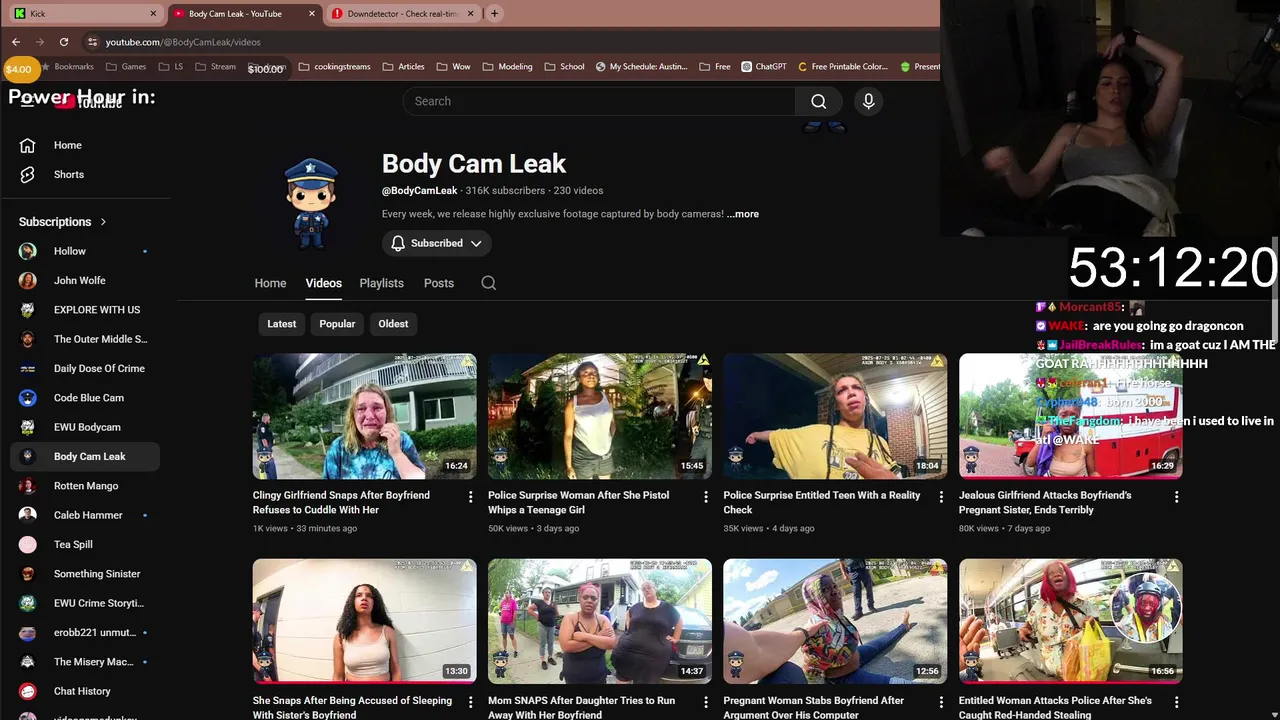Click the YouTube search magnifier button

(x=819, y=101)
